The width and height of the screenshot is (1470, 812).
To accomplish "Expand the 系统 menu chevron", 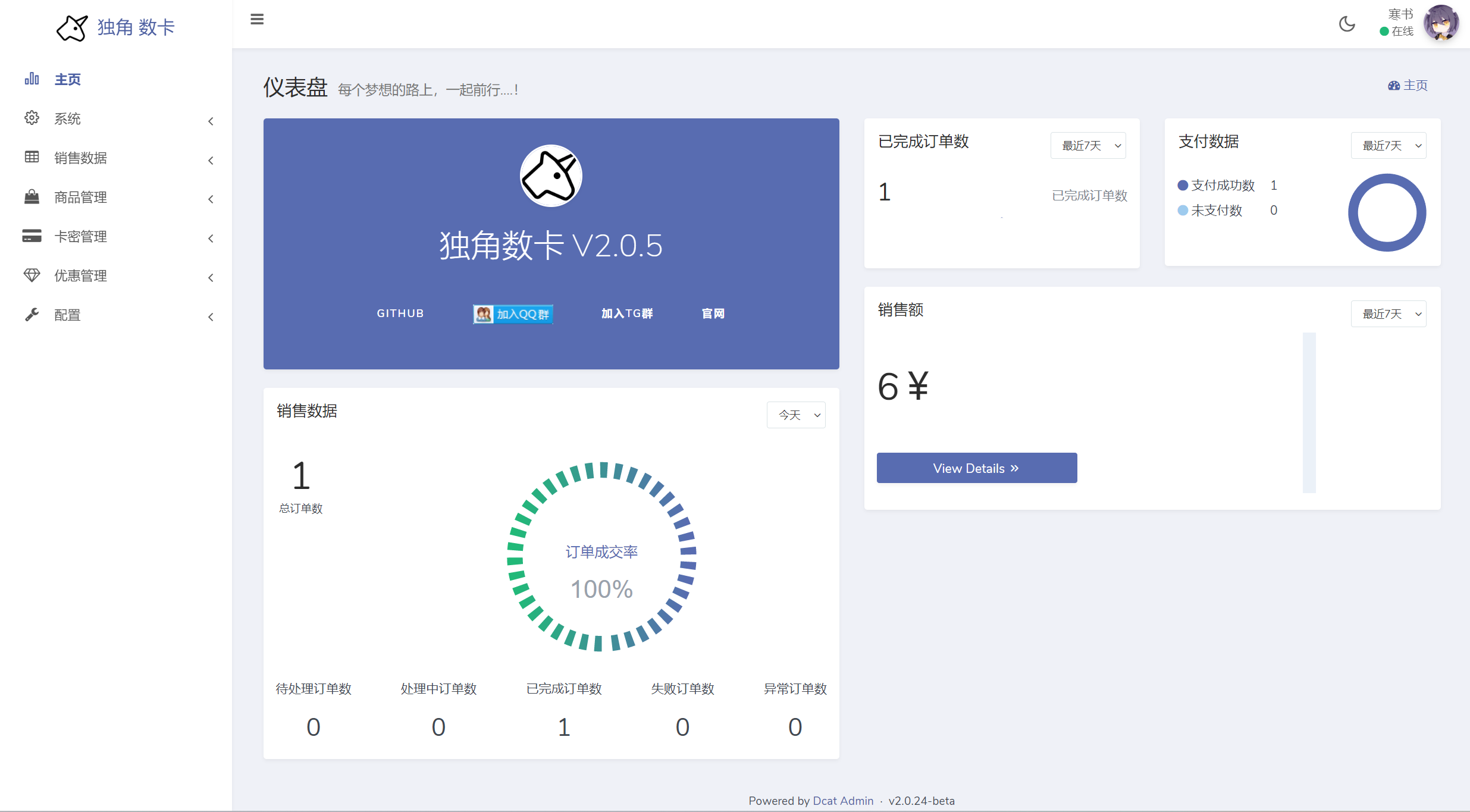I will tap(211, 121).
